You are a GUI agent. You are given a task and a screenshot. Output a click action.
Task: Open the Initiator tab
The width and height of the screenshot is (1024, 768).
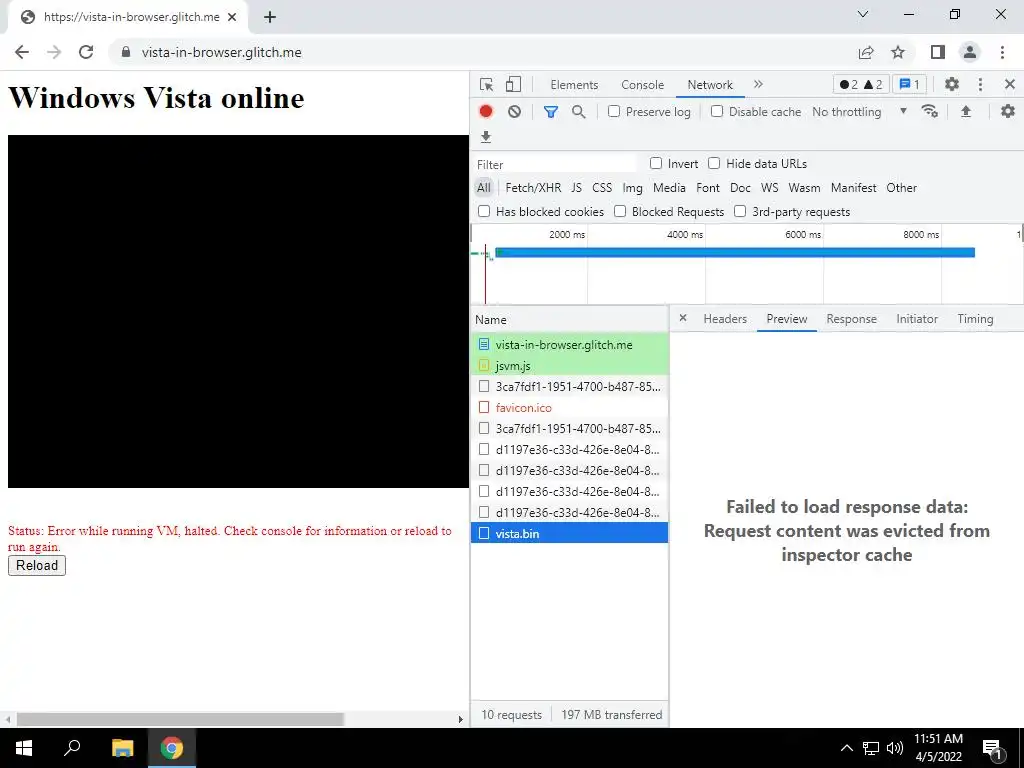pos(917,319)
